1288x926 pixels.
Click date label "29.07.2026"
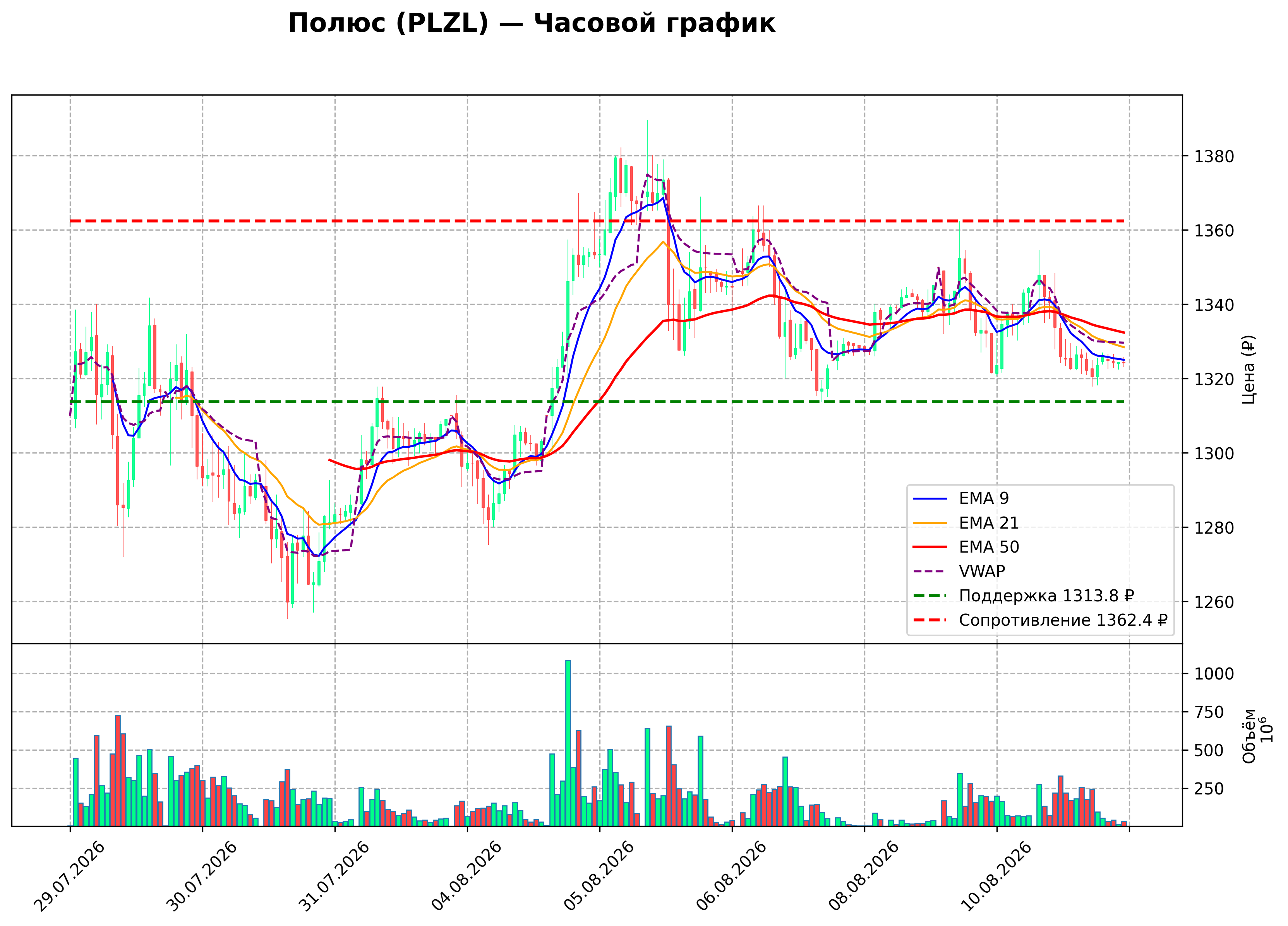(69, 876)
